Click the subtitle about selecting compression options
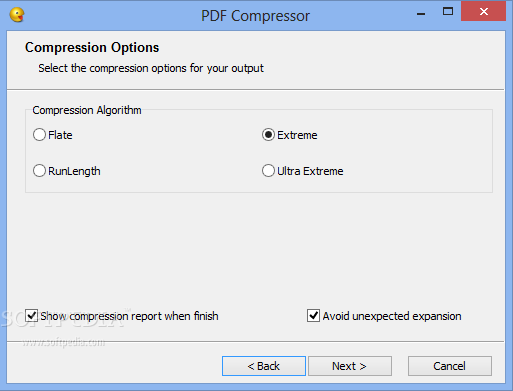 coord(151,68)
